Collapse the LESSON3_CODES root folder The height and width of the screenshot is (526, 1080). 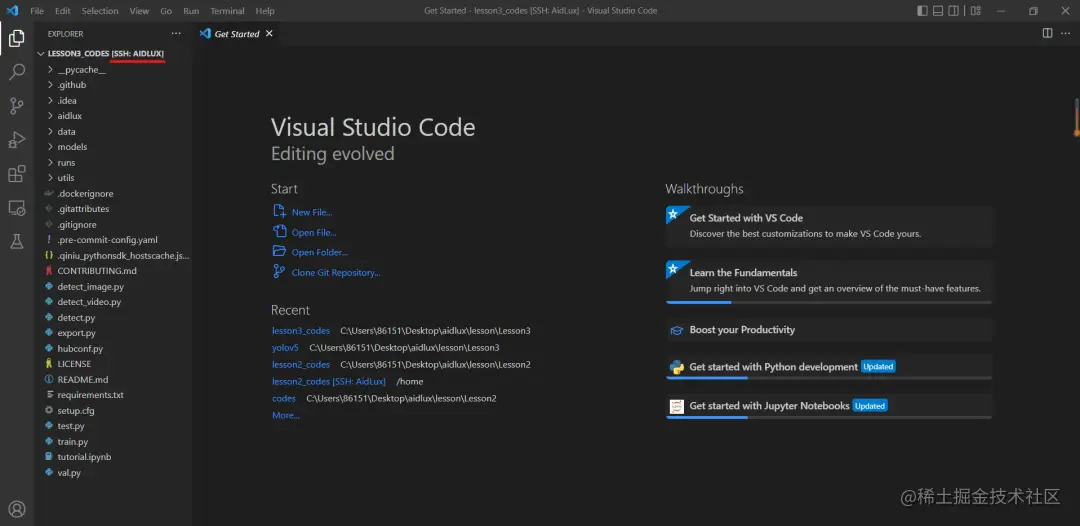[x=114, y=54]
